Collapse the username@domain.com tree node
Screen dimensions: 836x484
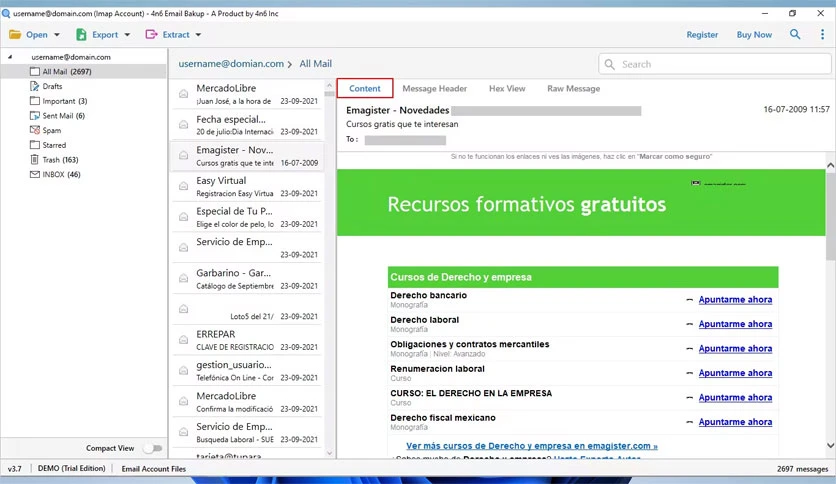coord(10,57)
